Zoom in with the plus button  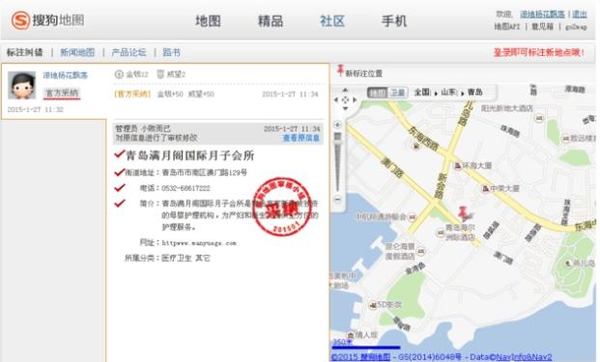point(338,125)
